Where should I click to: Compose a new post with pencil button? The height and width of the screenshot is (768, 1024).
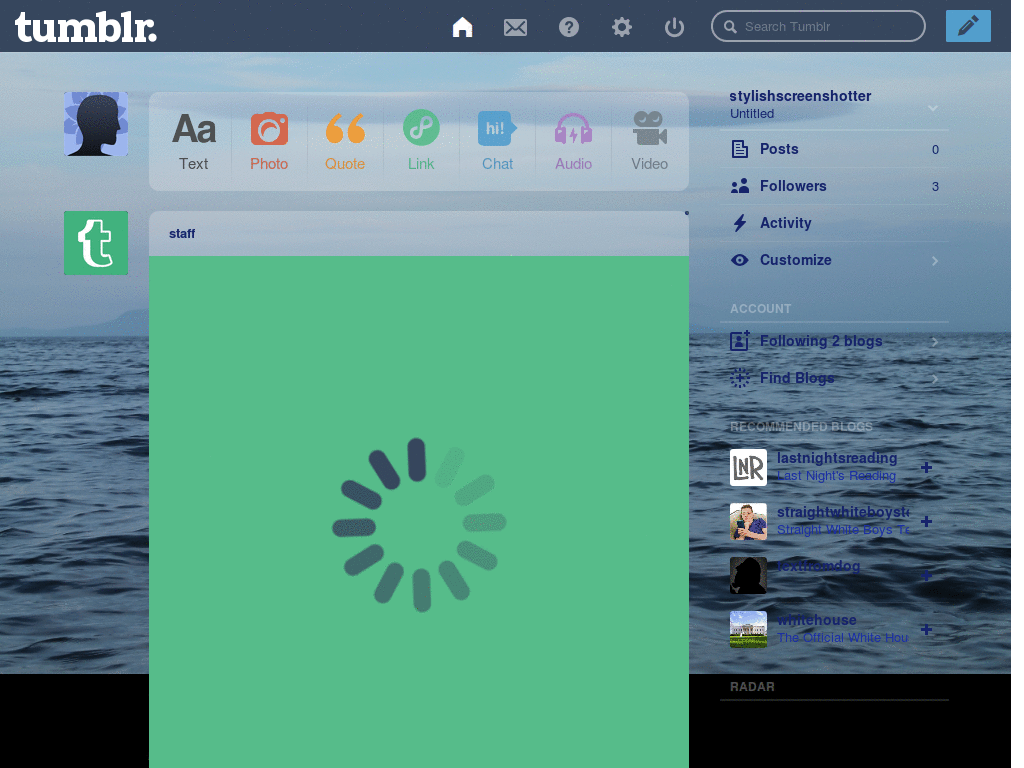point(968,26)
